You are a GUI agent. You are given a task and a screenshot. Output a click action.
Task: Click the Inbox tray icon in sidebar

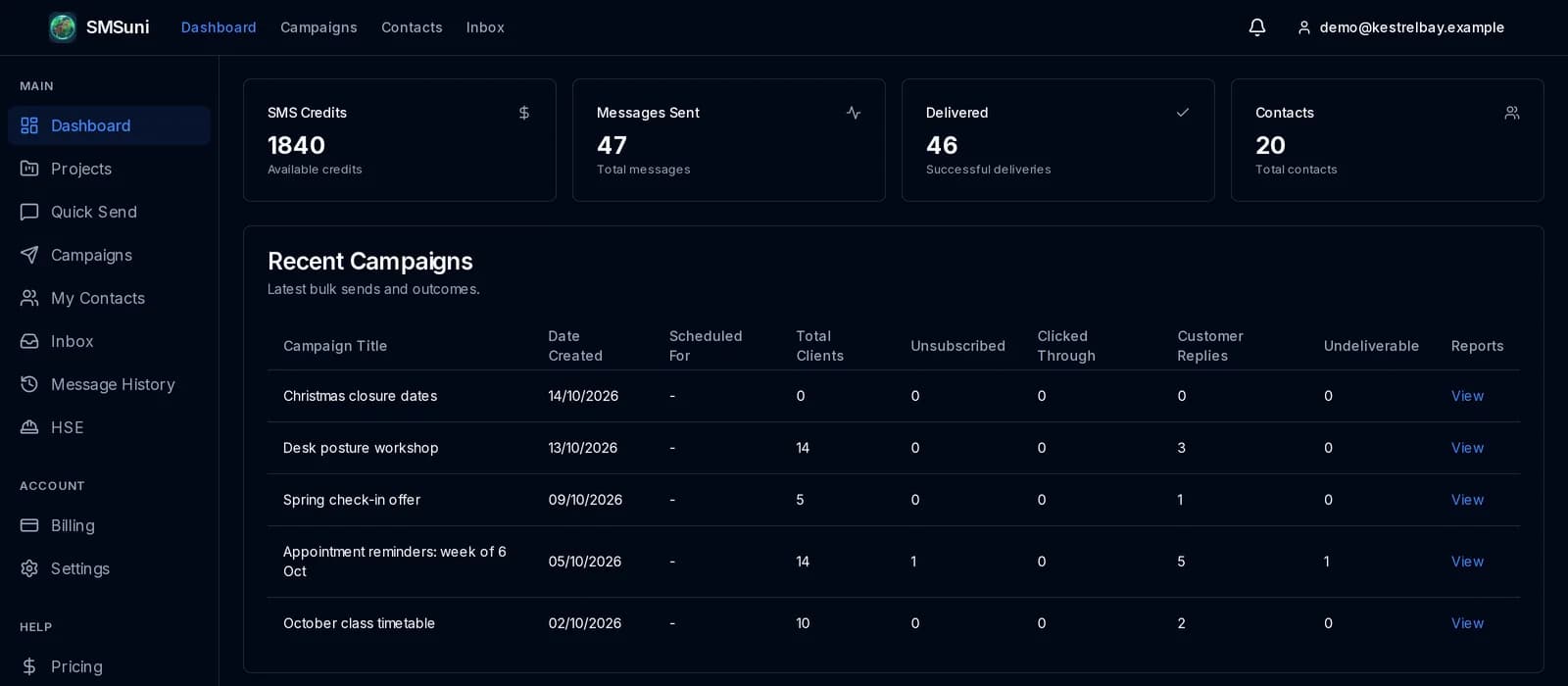coord(29,341)
